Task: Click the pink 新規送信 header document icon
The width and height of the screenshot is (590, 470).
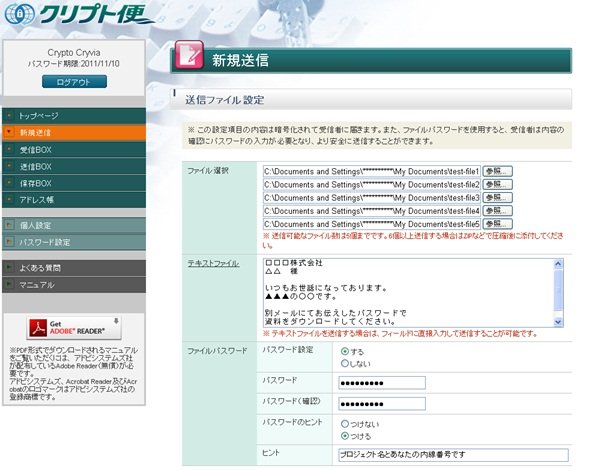Action: (189, 55)
